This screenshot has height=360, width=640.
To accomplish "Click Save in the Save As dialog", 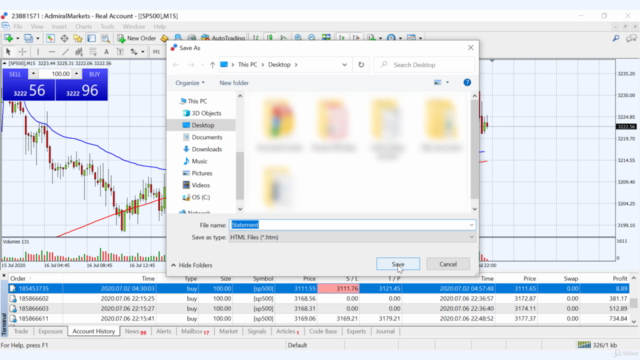I will click(x=398, y=264).
